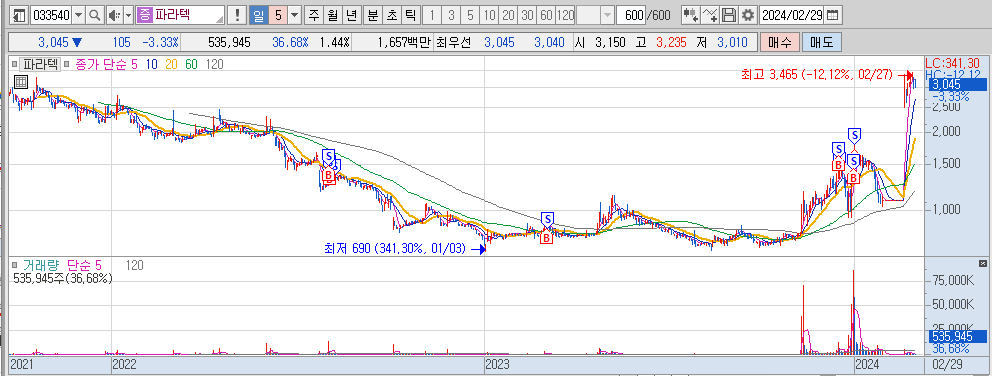Switch to 월 (monthly) chart

[332, 15]
